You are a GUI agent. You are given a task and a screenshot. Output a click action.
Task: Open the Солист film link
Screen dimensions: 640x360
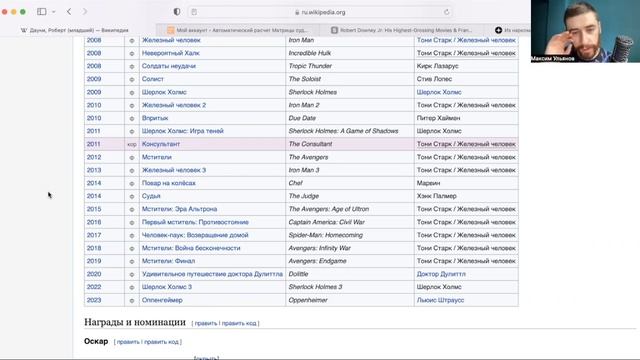tap(153, 79)
